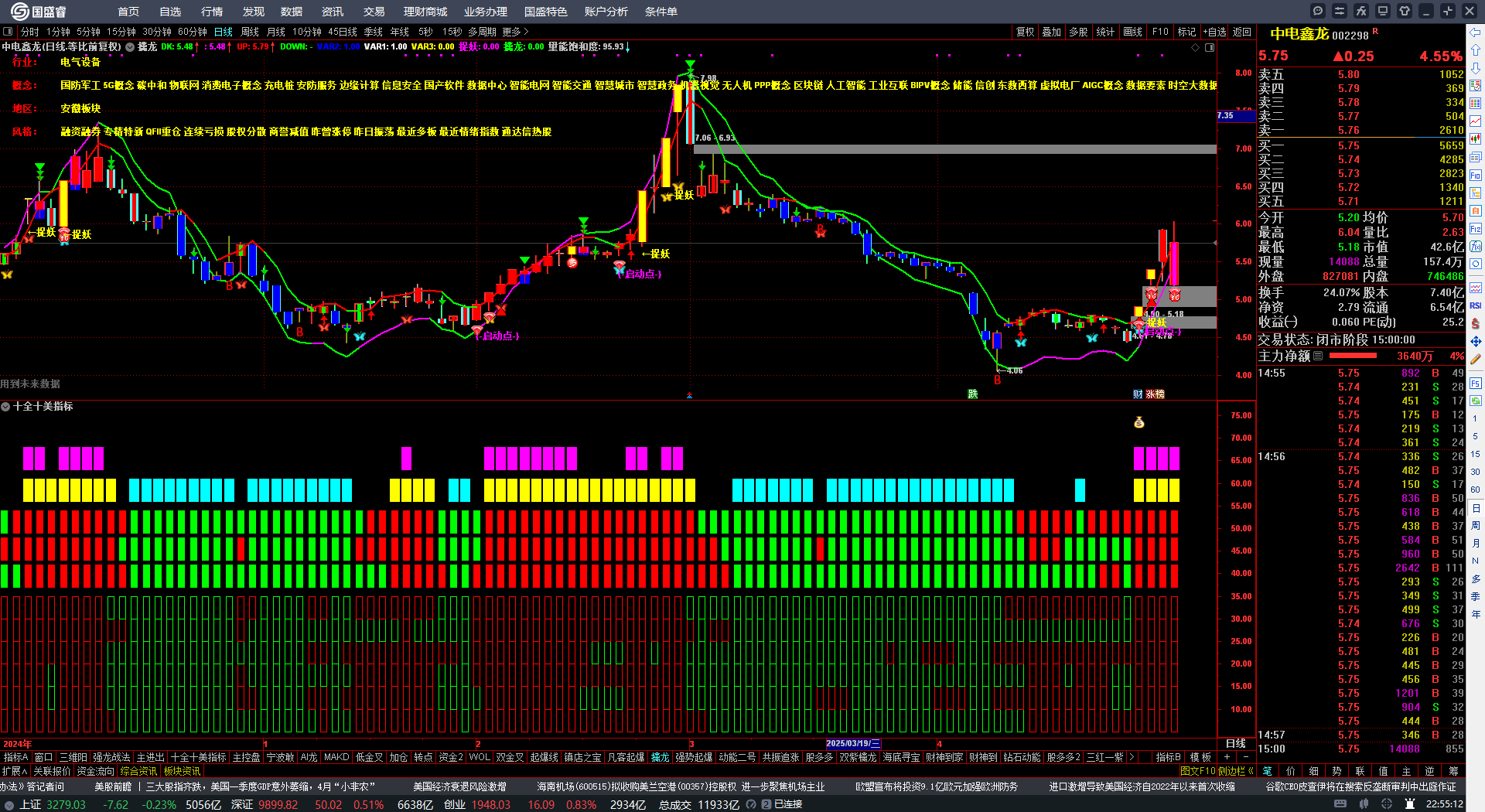
Task: Click the +自选 add to watchlist button
Action: point(1215,32)
